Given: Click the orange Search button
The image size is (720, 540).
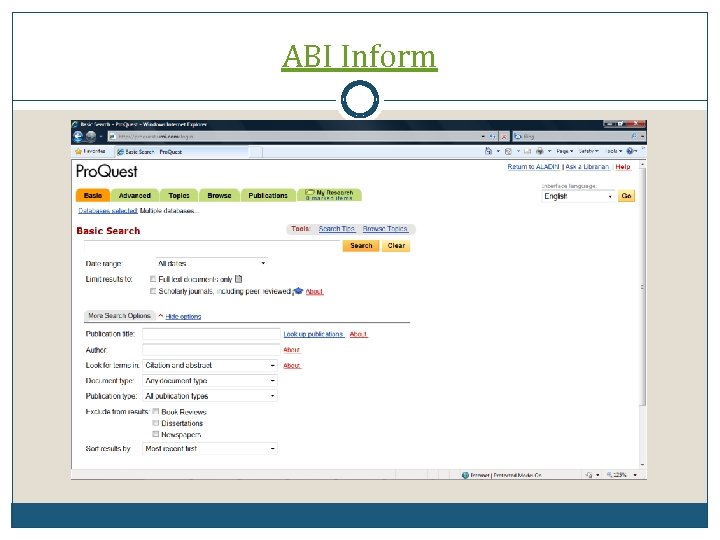Looking at the screenshot, I should point(361,246).
